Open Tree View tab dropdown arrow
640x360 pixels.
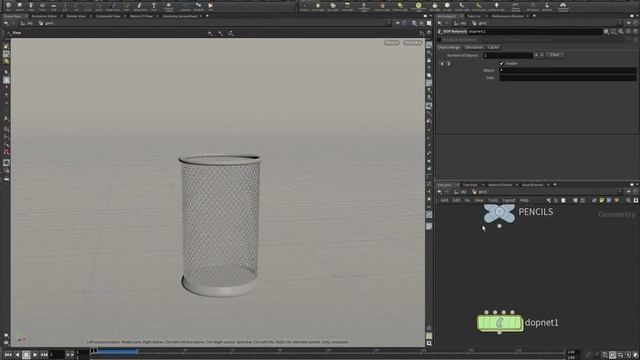click(x=483, y=185)
